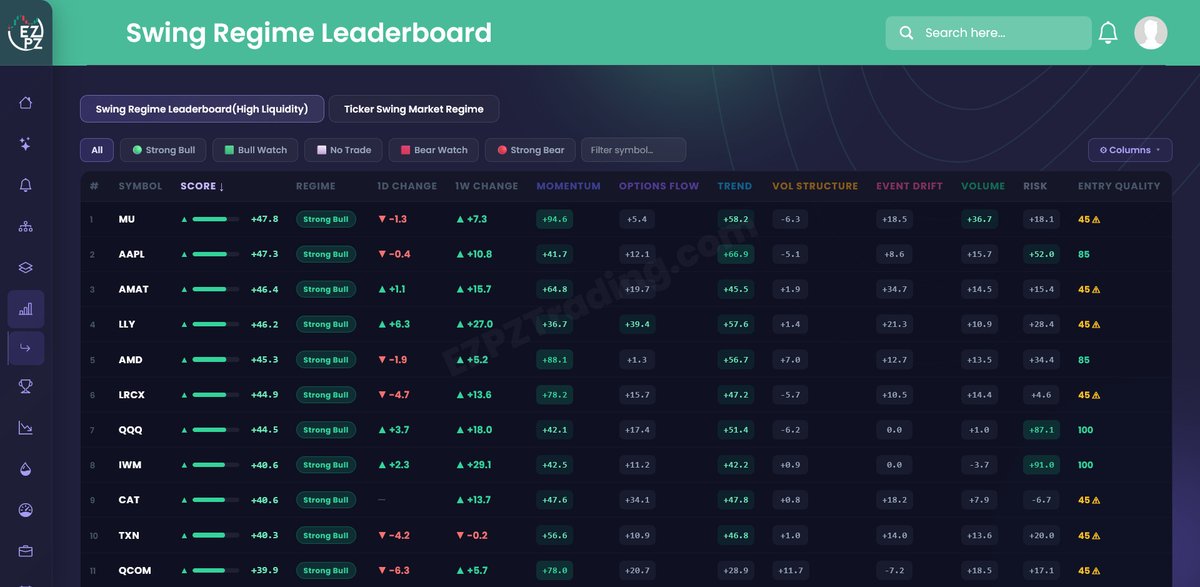Click the warning icon in the LLY row
This screenshot has width=1200, height=587.
click(x=1096, y=325)
